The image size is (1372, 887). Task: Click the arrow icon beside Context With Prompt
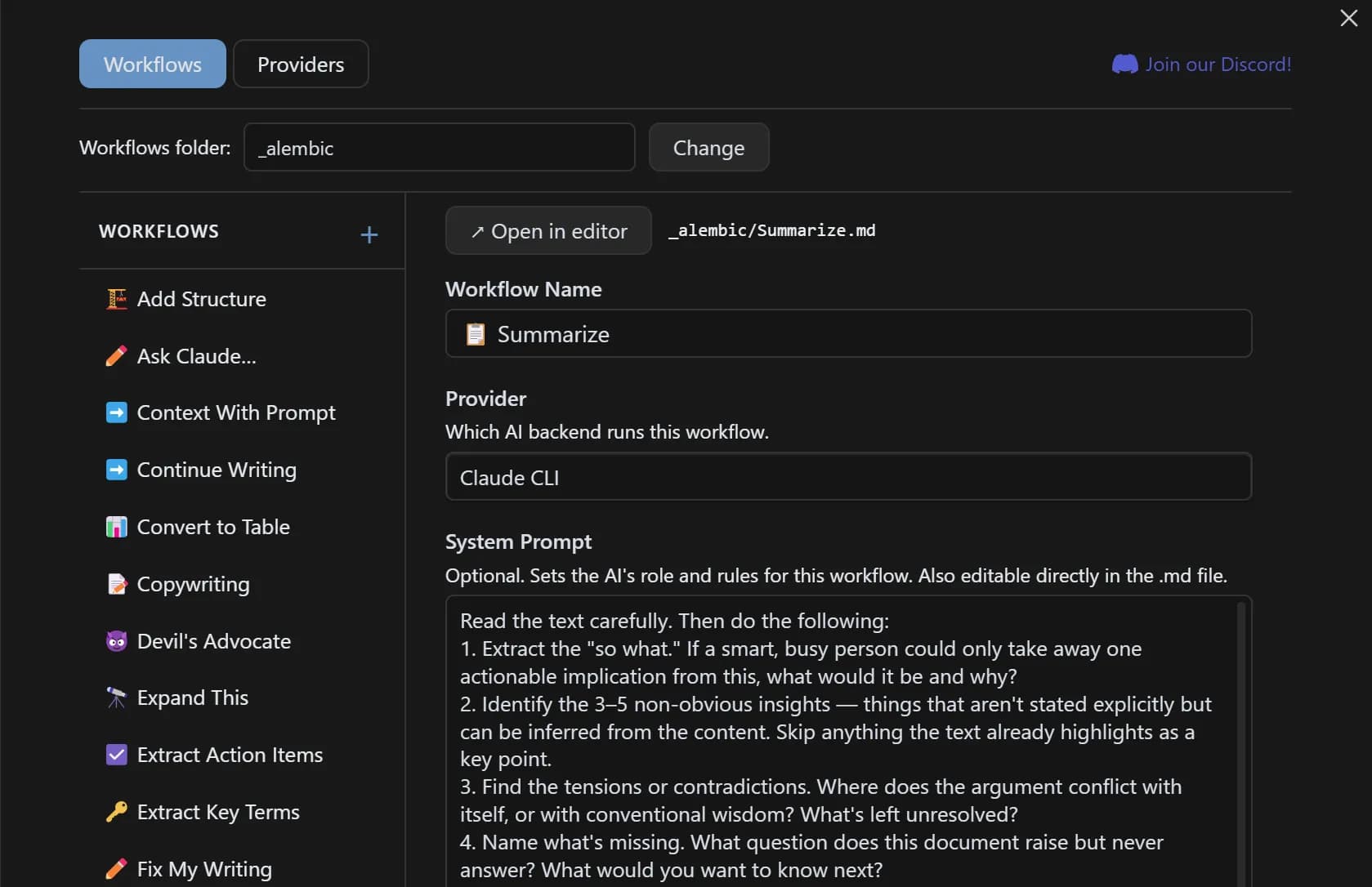[117, 412]
